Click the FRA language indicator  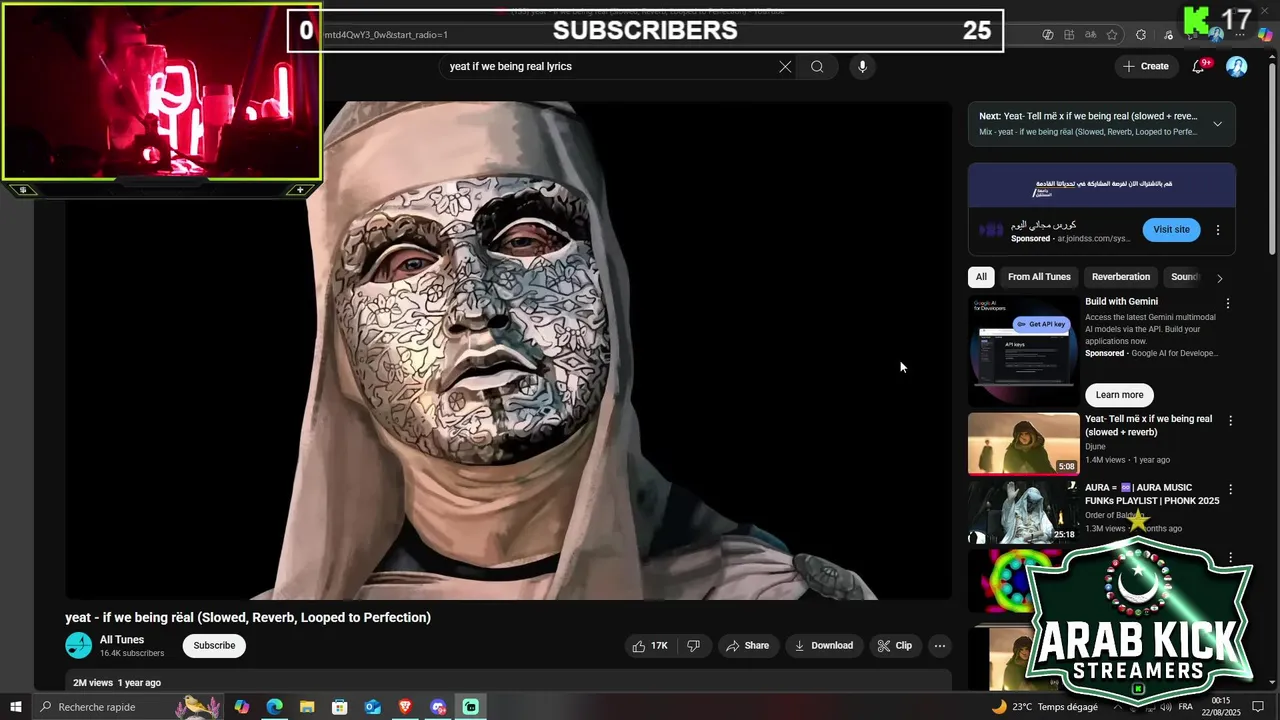(x=1185, y=707)
